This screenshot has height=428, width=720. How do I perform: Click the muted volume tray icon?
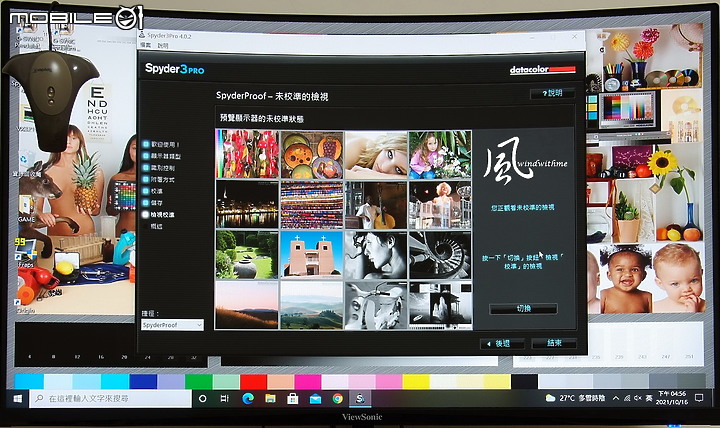coord(637,398)
